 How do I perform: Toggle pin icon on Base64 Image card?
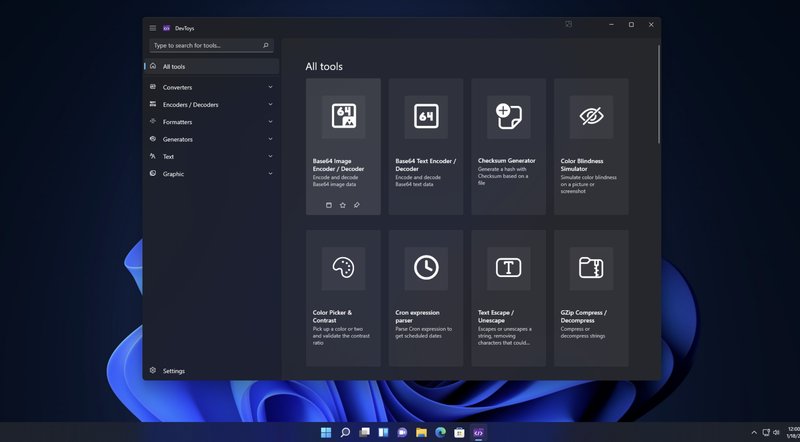pyautogui.click(x=357, y=205)
